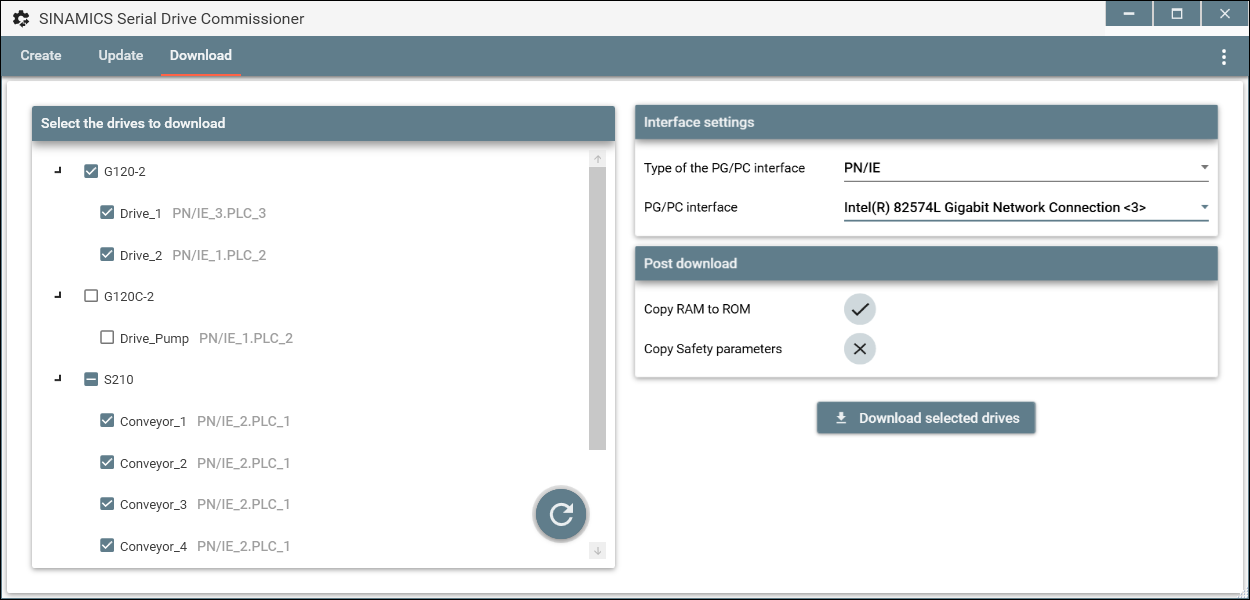Minimize the Serial Drive Commissioner window
The image size is (1250, 600).
1129,14
